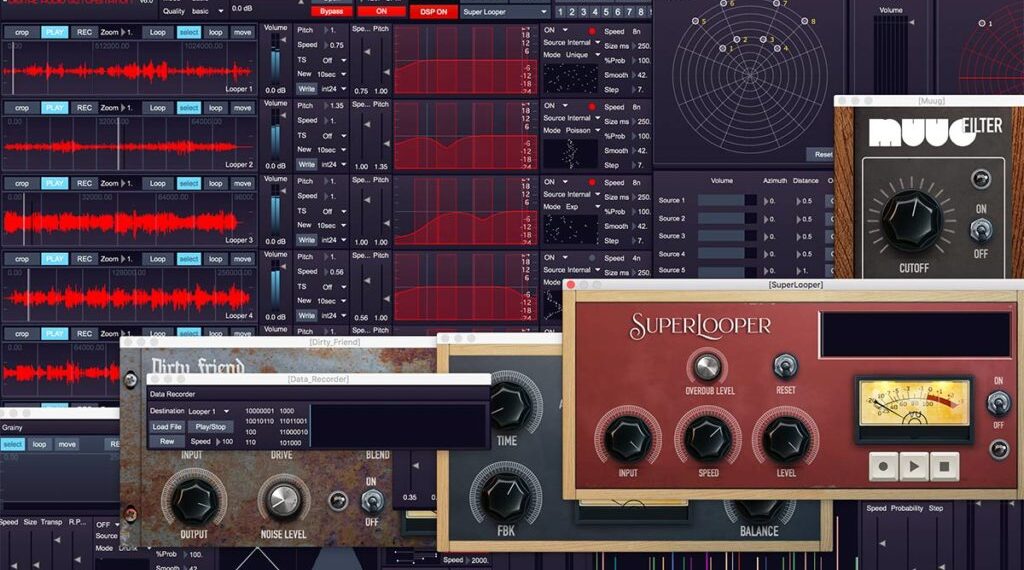Click the red Bypass button
The width and height of the screenshot is (1024, 570).
click(329, 11)
